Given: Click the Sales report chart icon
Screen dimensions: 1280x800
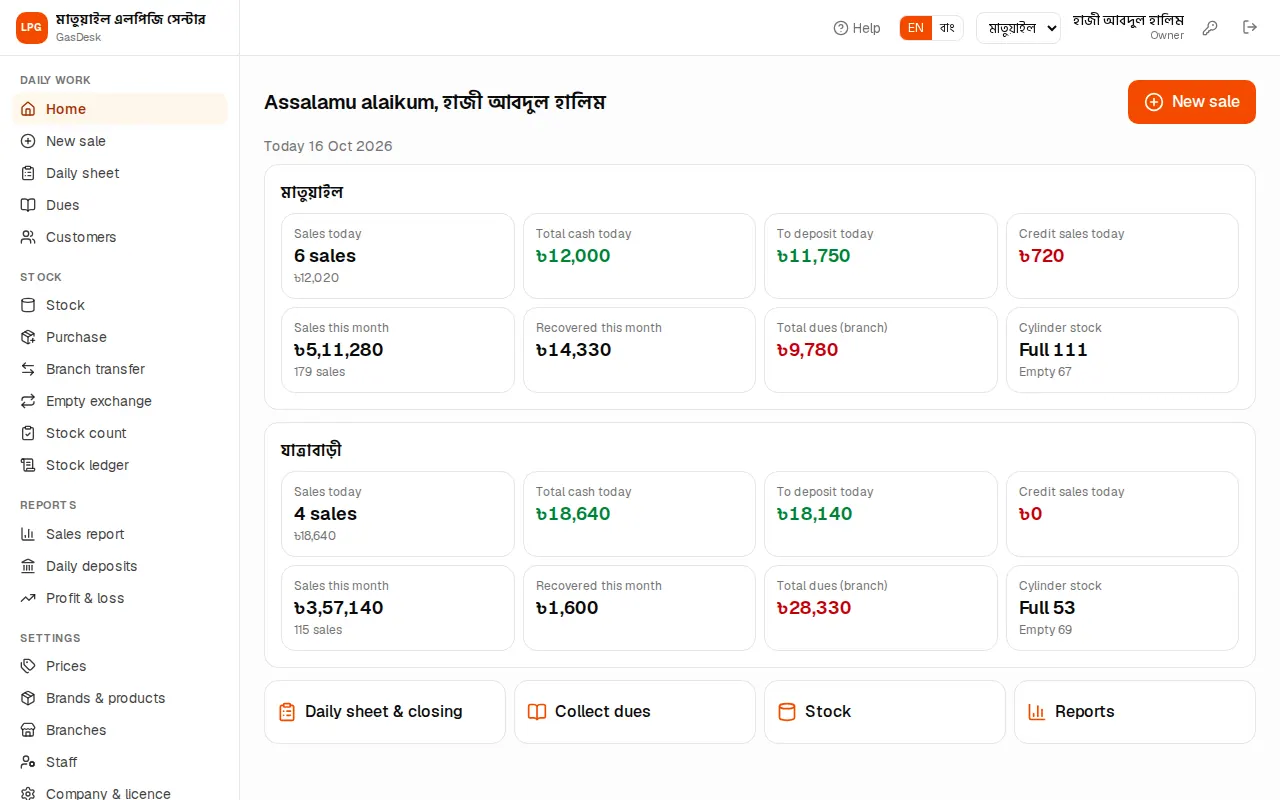Looking at the screenshot, I should [x=28, y=534].
